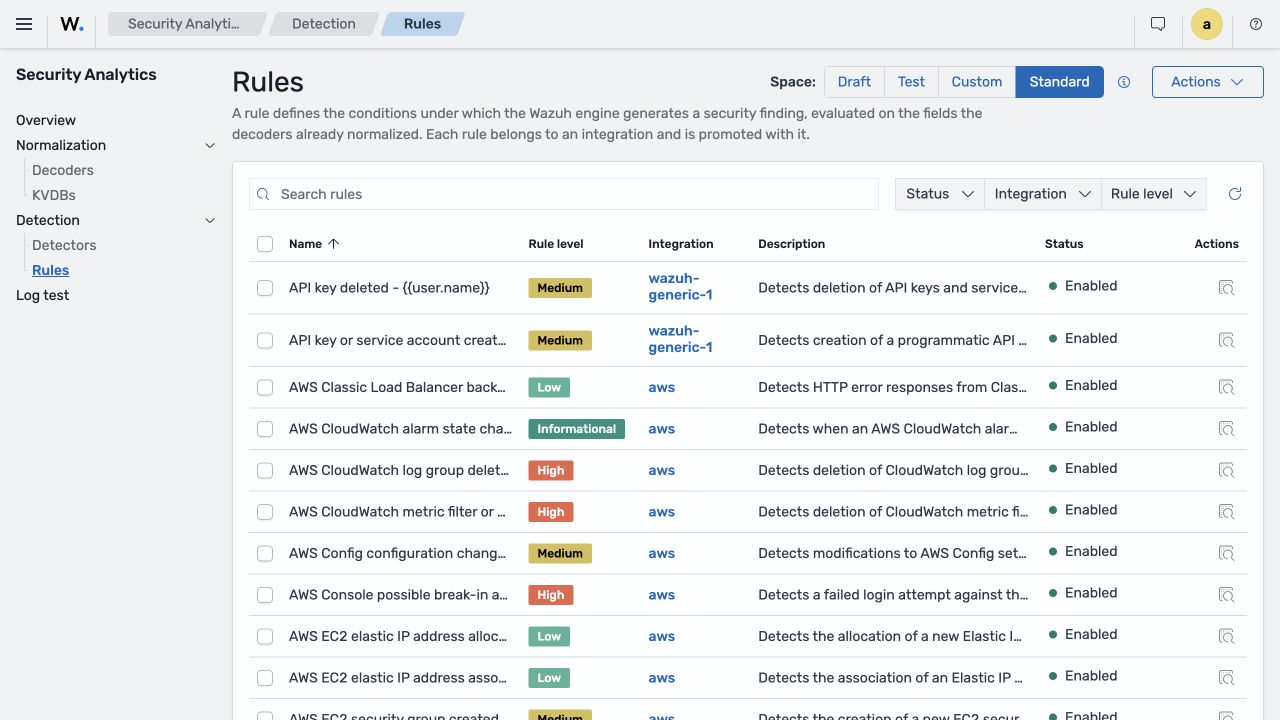The image size is (1280, 720).
Task: View details of AWS Classic Load Balancer rule
Action: point(1226,387)
